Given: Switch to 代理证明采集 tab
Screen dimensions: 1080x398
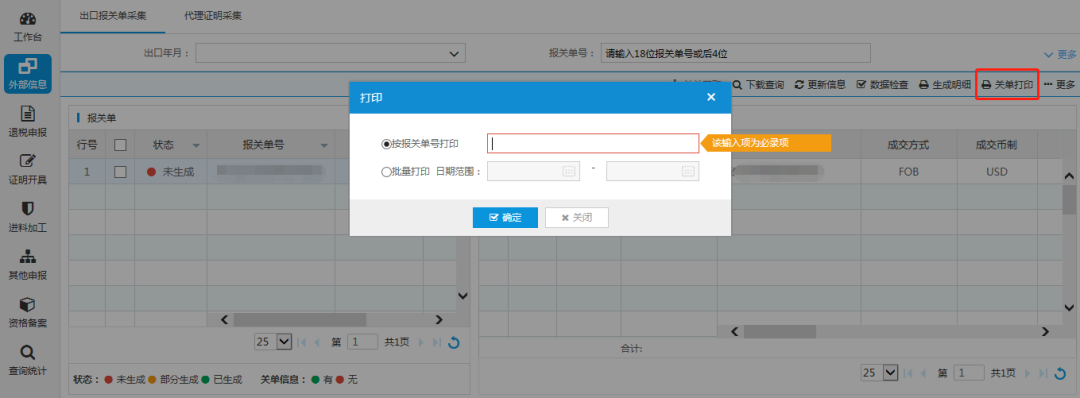Looking at the screenshot, I should tap(213, 15).
